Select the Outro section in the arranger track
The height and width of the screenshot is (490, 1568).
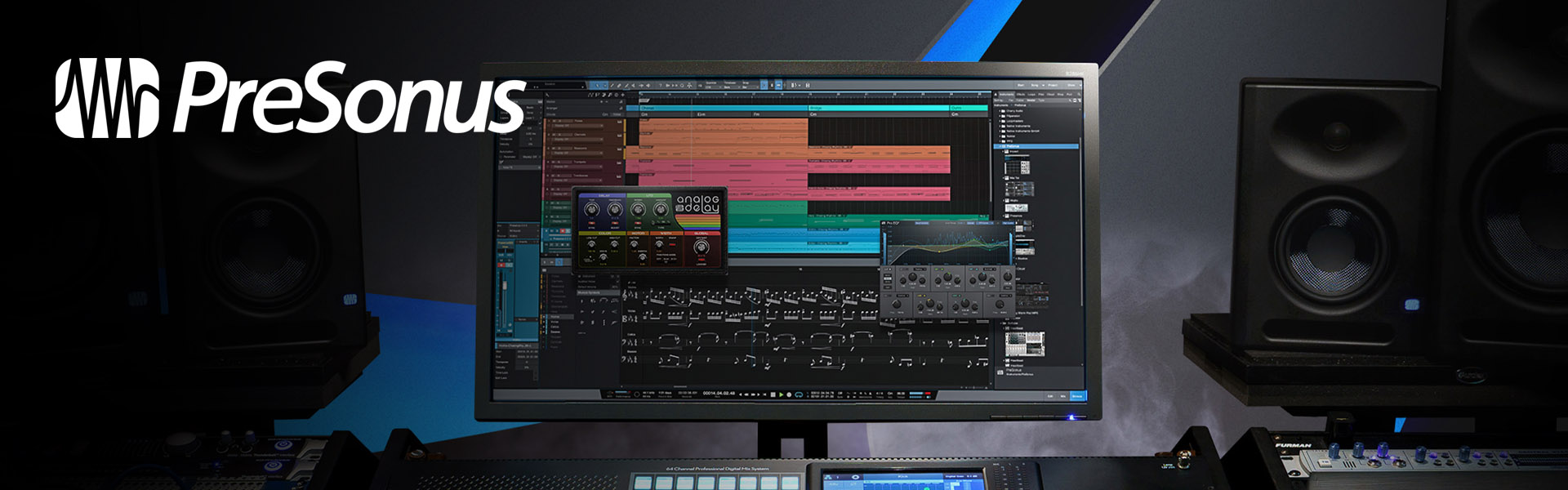(970, 108)
